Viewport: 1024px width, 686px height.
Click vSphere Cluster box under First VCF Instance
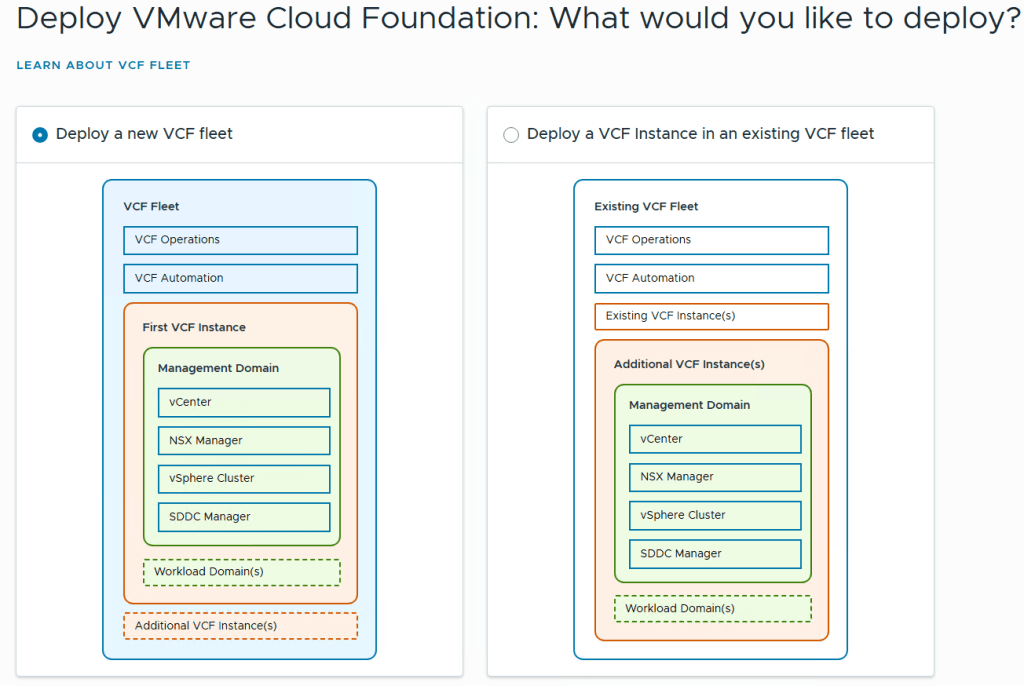[x=243, y=478]
